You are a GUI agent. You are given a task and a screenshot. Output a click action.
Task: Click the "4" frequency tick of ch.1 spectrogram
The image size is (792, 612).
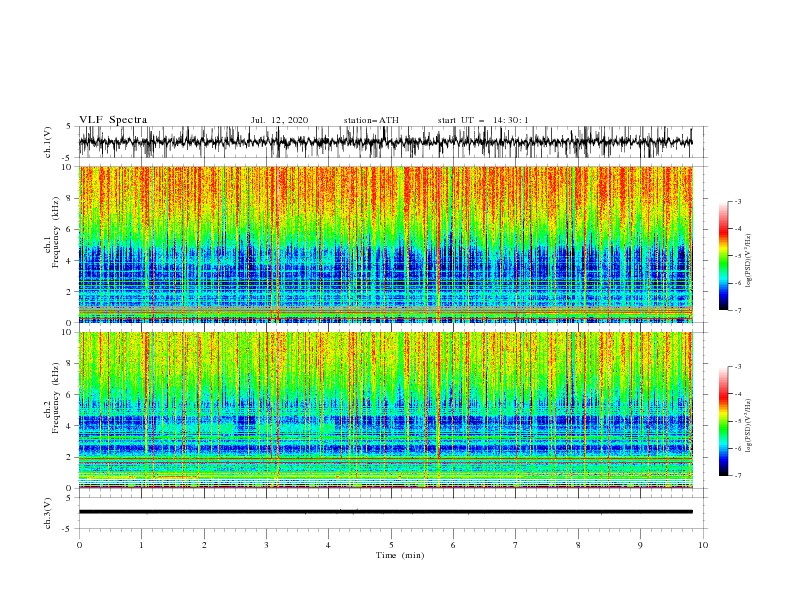coord(70,261)
